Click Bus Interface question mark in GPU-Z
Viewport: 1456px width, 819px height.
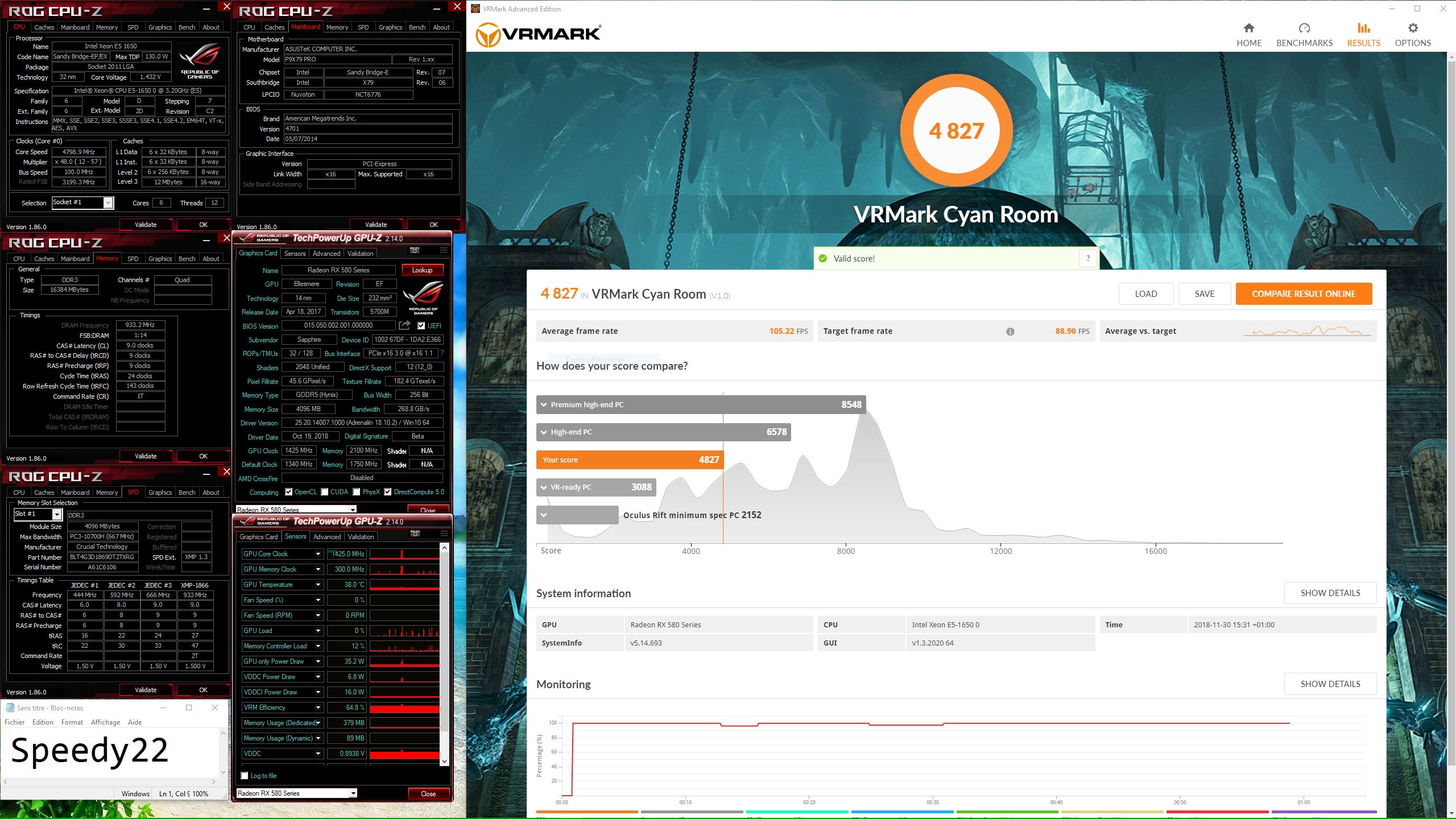tap(441, 353)
